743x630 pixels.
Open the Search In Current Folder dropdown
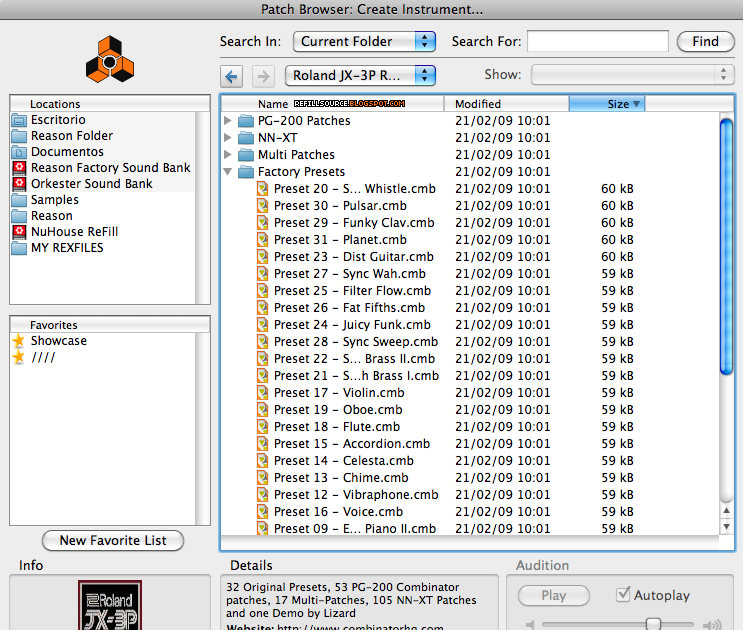pyautogui.click(x=364, y=42)
